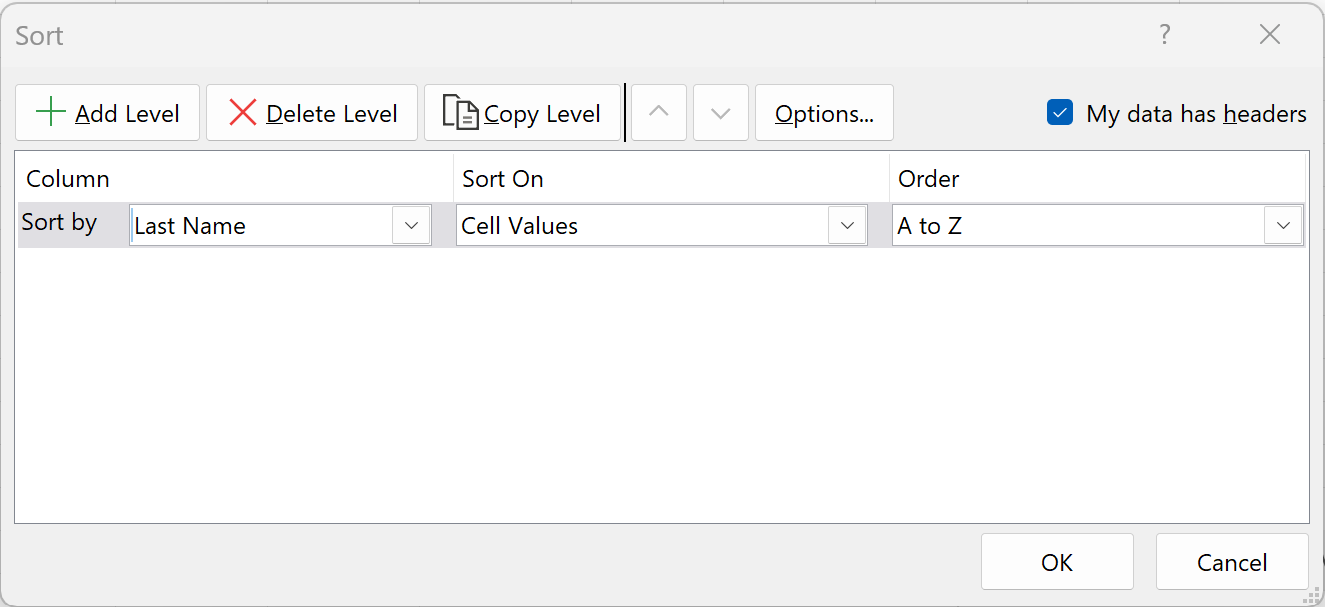Expand the Last Name column dropdown arrow

coord(411,226)
